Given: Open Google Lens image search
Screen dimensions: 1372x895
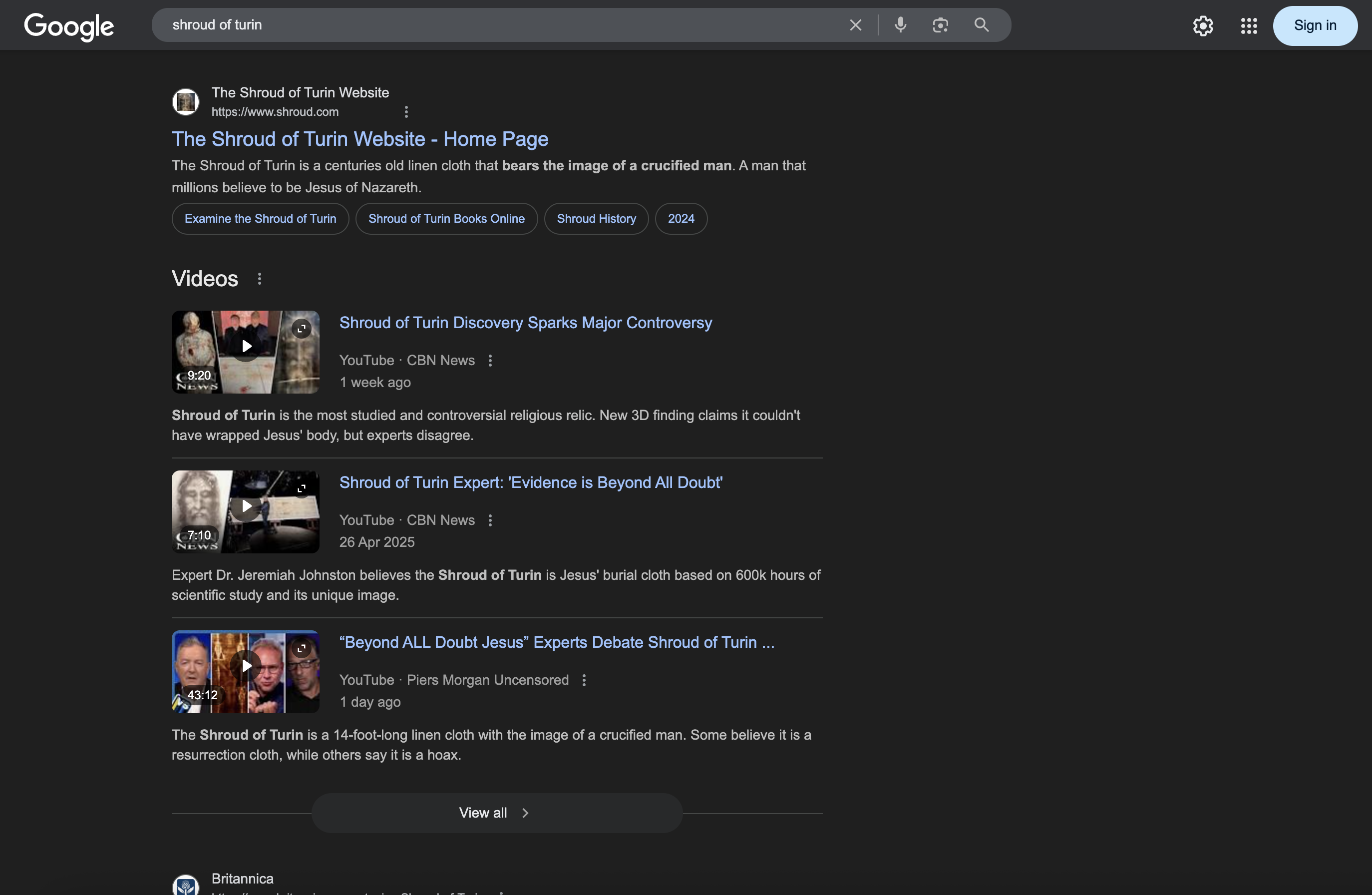Looking at the screenshot, I should pos(940,25).
